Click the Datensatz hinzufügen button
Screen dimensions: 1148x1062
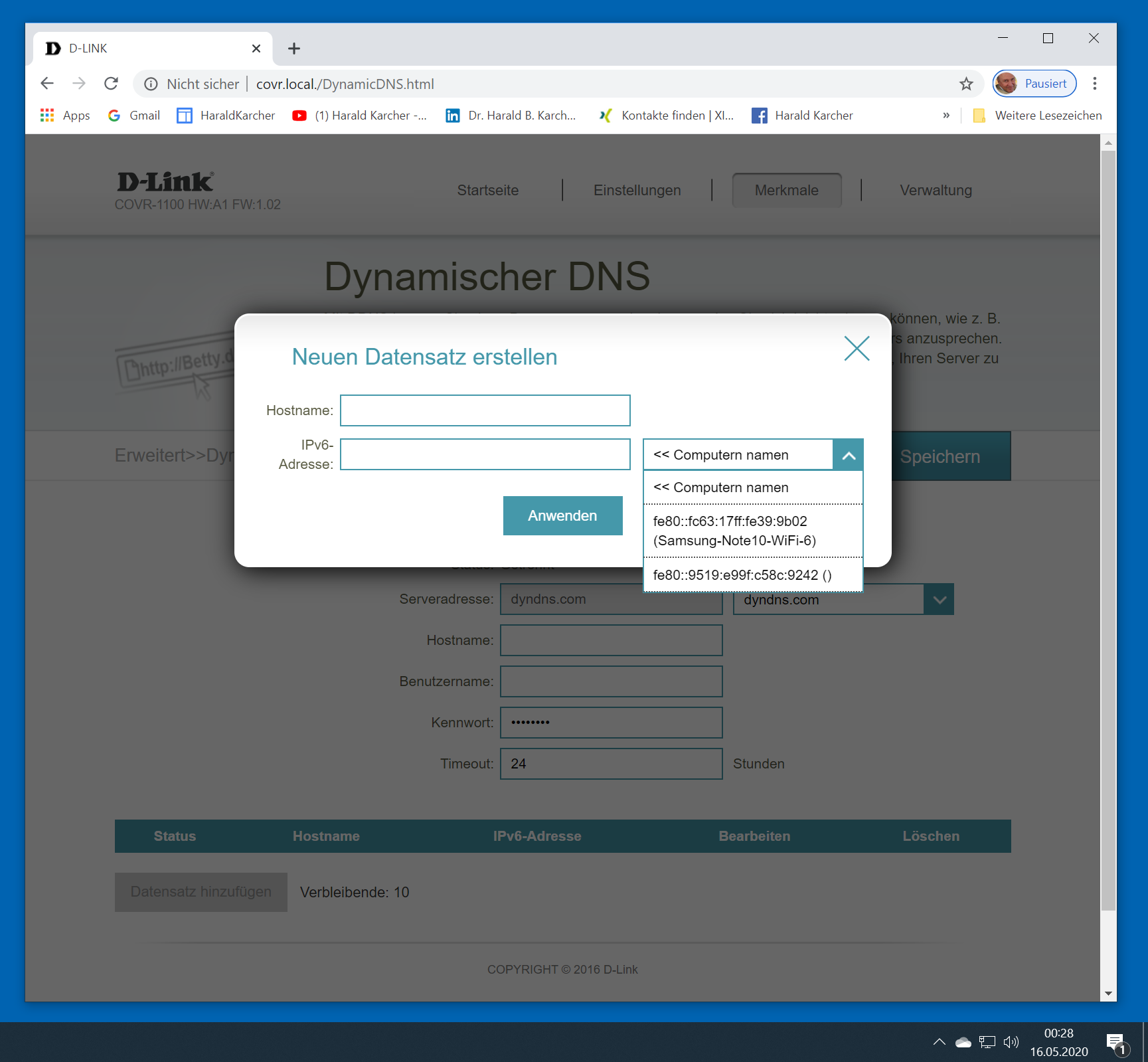click(201, 892)
